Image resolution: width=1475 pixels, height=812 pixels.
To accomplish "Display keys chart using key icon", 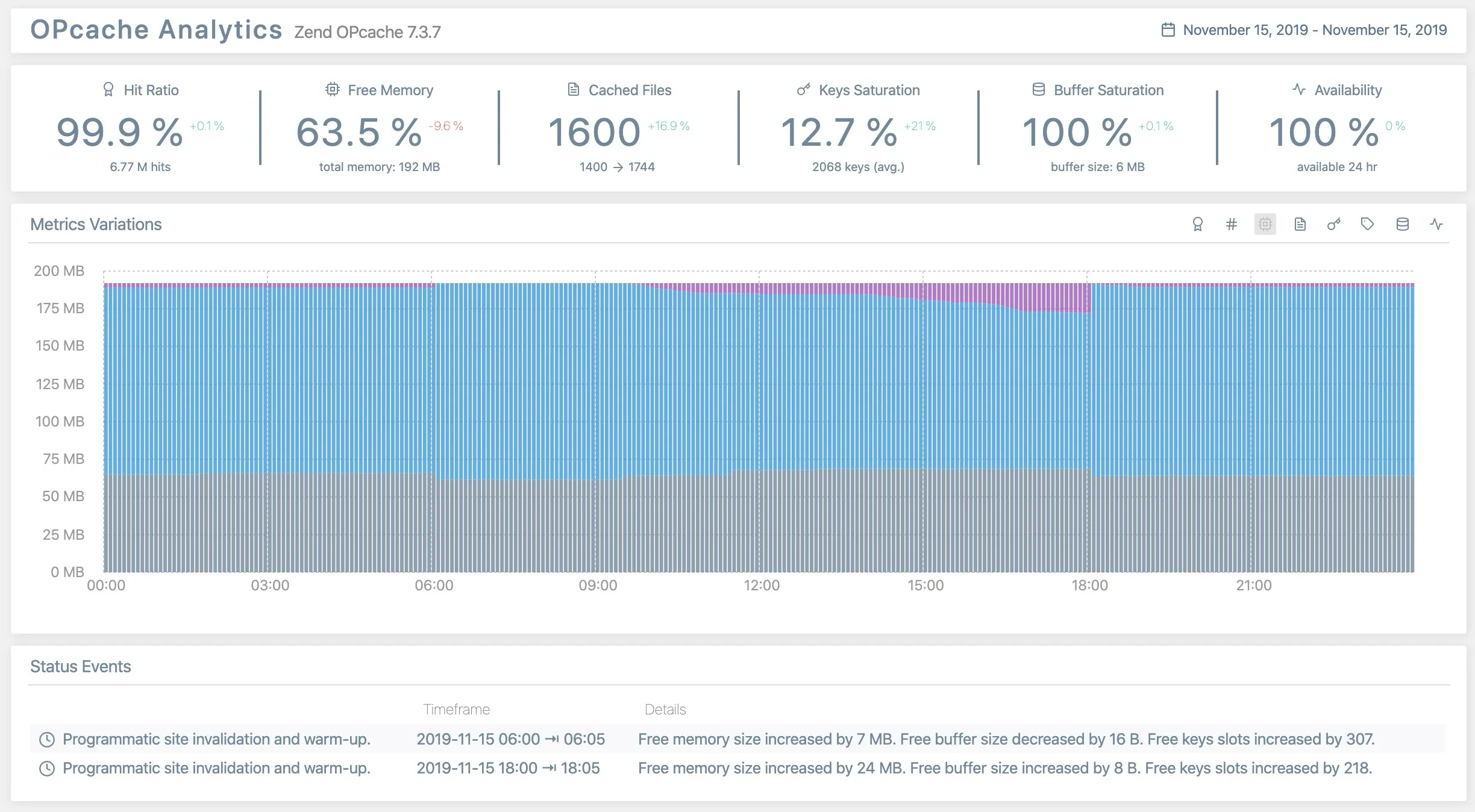I will pyautogui.click(x=1333, y=225).
